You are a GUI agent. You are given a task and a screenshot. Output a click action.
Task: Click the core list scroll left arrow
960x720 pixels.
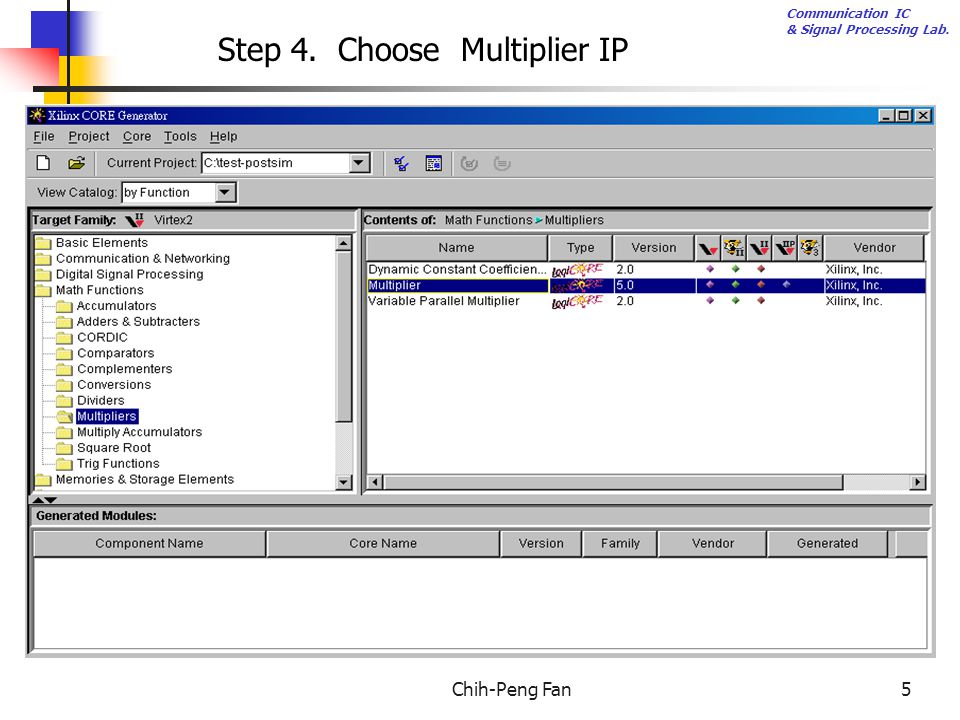tap(375, 482)
